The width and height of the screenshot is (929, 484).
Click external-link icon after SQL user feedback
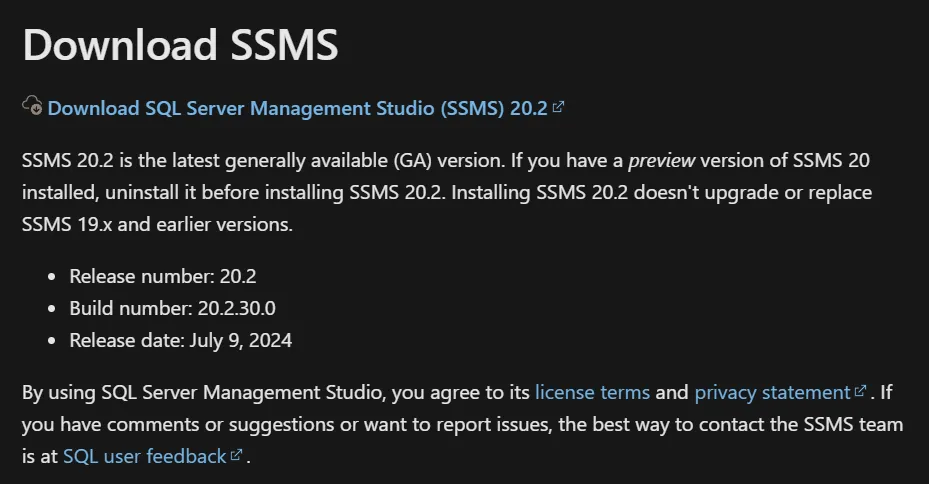coord(236,455)
